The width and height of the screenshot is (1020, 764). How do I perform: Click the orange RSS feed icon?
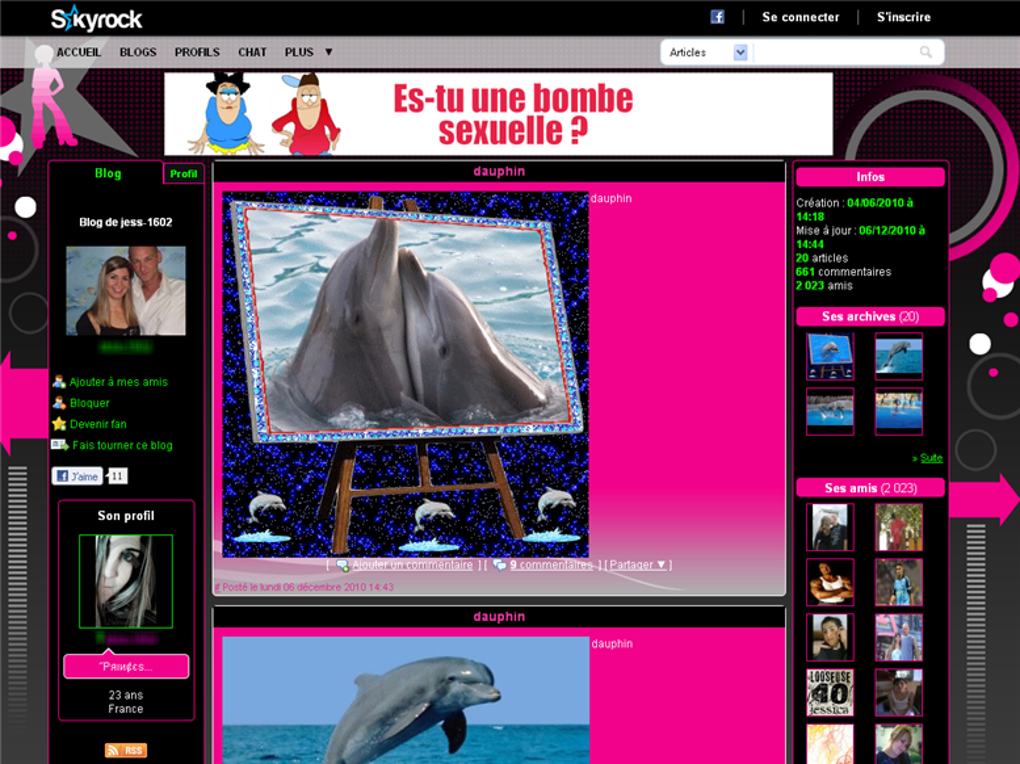(x=126, y=750)
